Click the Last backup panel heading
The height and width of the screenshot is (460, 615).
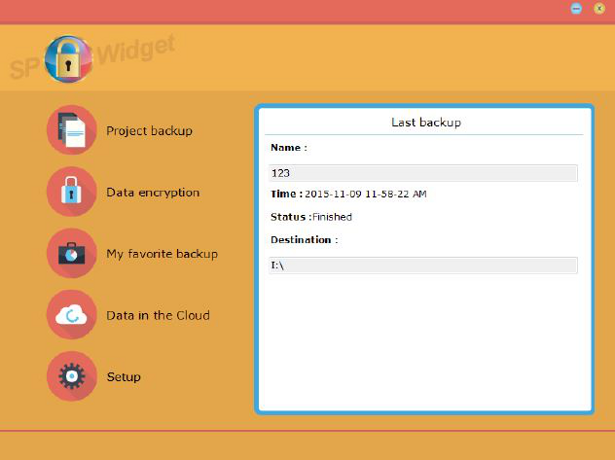[426, 122]
